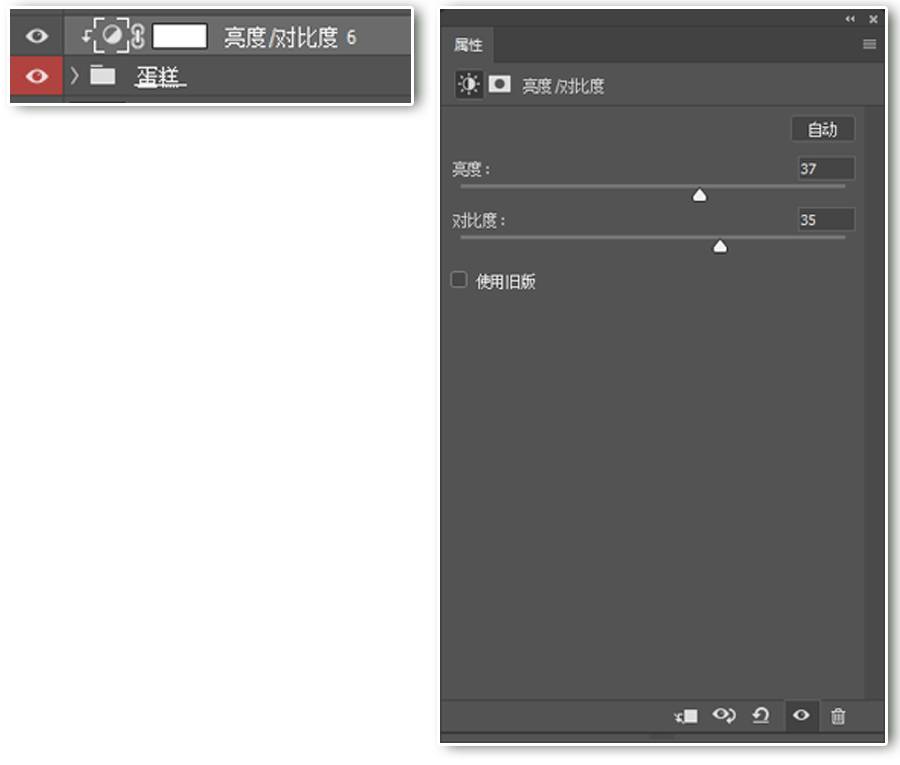Delete adjustment layer trash icon

pyautogui.click(x=838, y=716)
